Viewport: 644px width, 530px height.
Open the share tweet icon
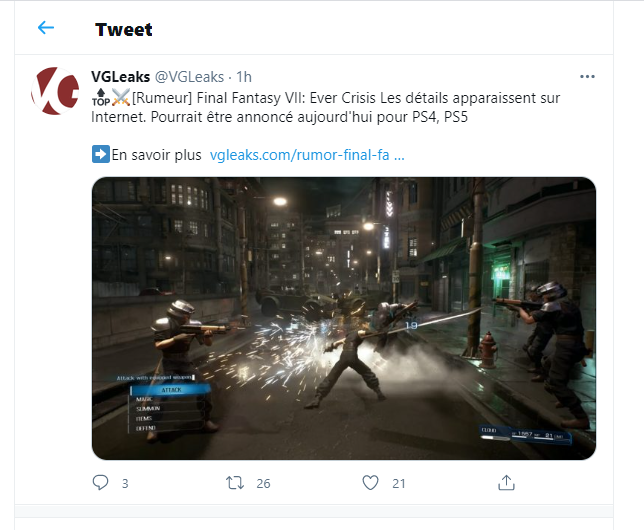tap(506, 483)
